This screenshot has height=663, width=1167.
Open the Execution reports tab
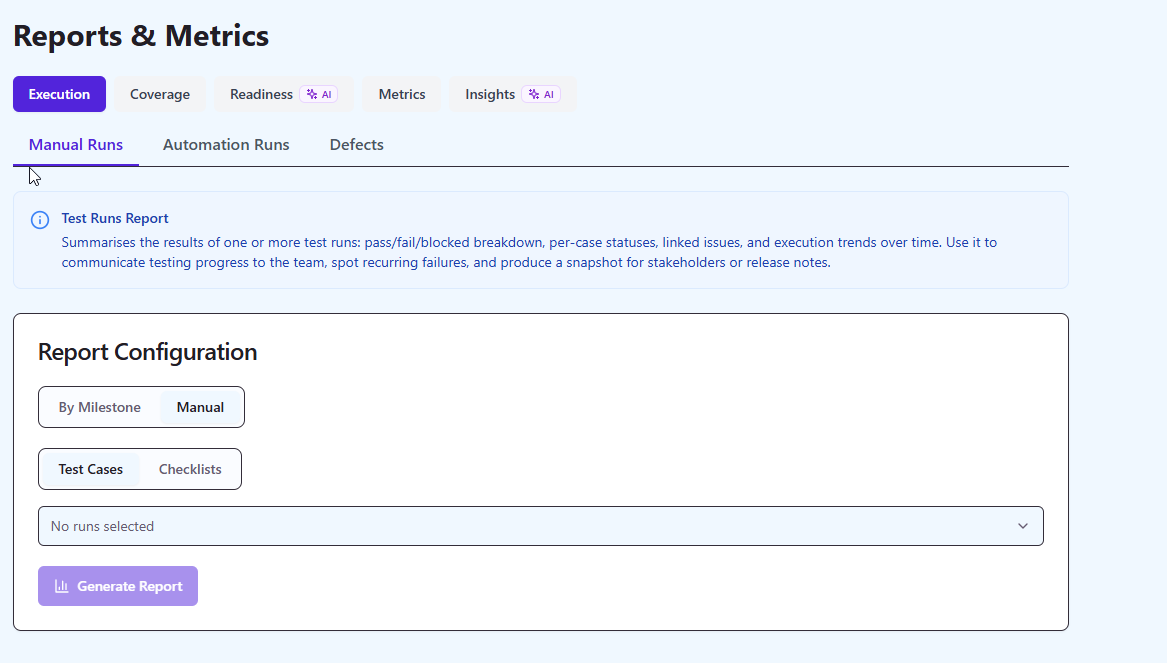tap(60, 95)
